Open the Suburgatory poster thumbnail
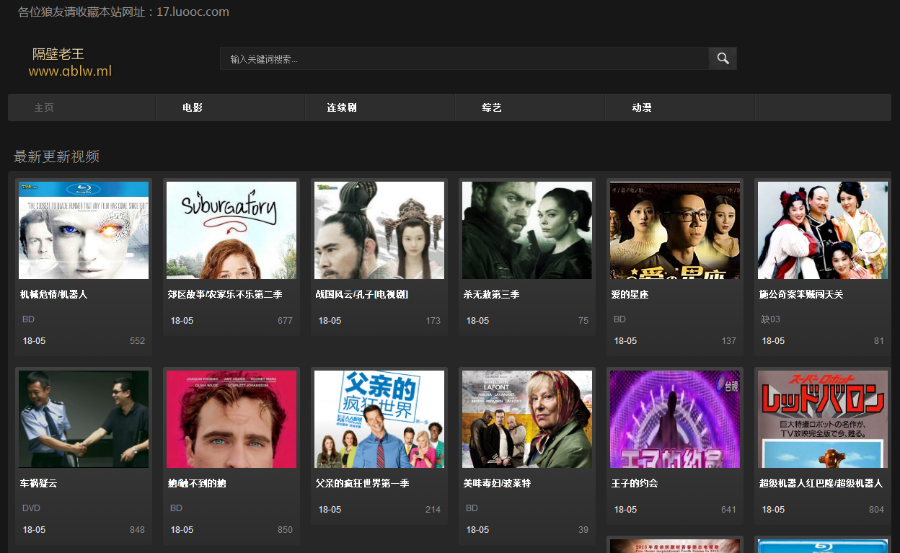 231,230
